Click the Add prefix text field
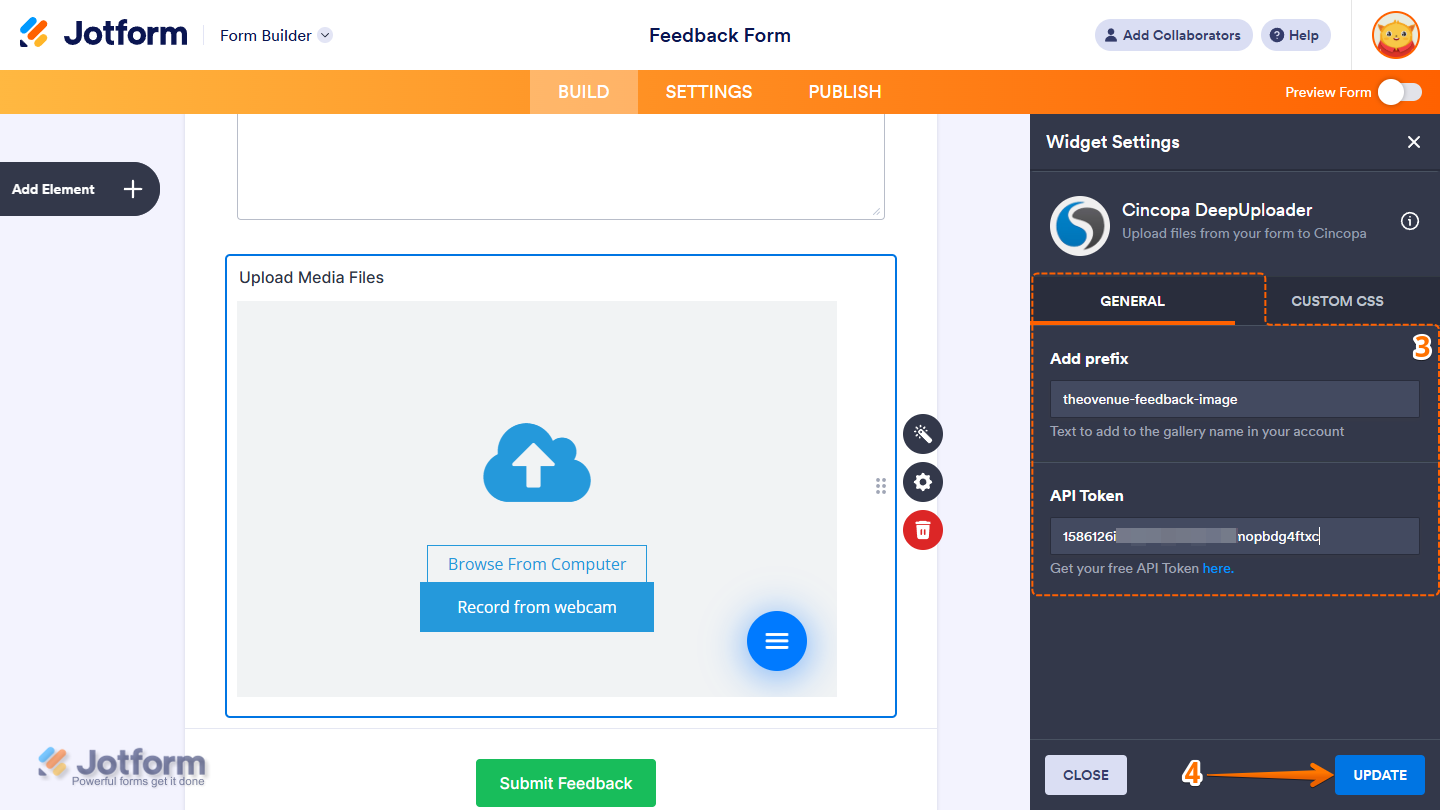This screenshot has height=810, width=1440. pyautogui.click(x=1234, y=399)
